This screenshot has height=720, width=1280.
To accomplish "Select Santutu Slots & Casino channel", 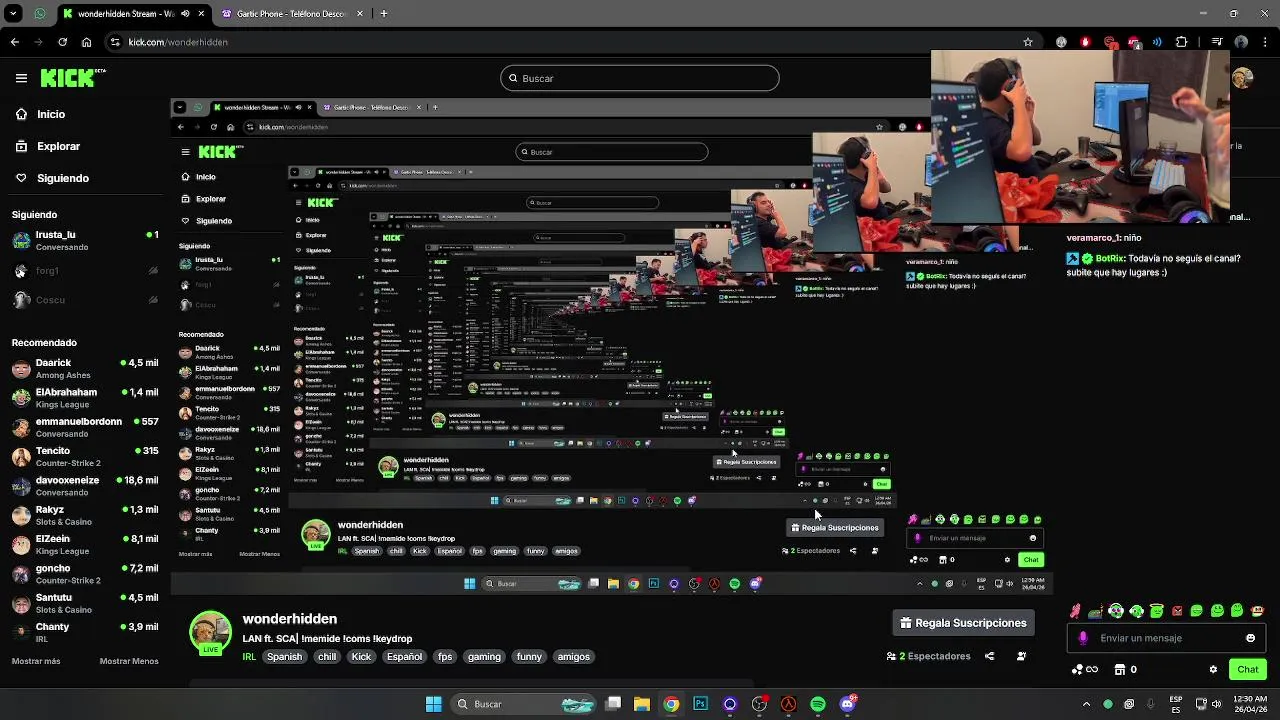I will [85, 603].
